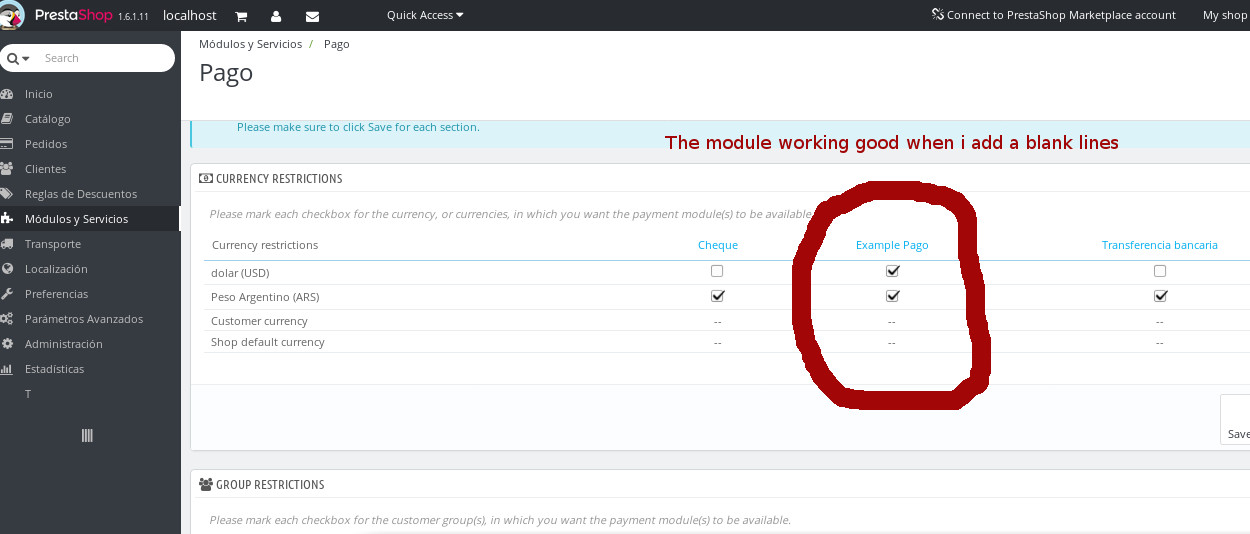Toggle Example Pago checkbox for dolar (USD)
1250x534 pixels.
(893, 271)
